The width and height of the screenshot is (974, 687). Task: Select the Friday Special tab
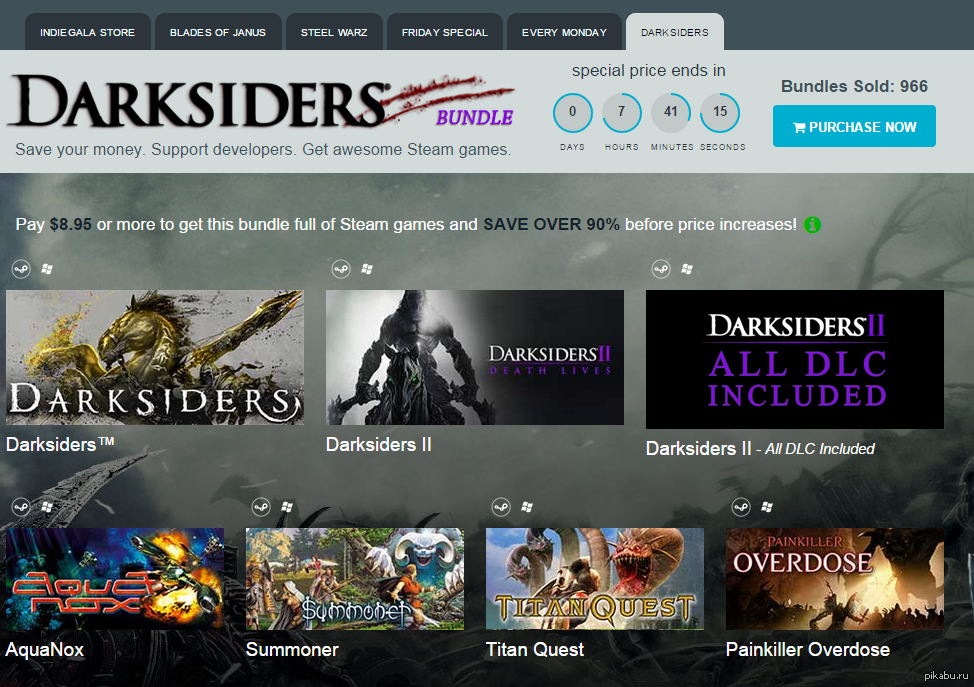(x=444, y=32)
